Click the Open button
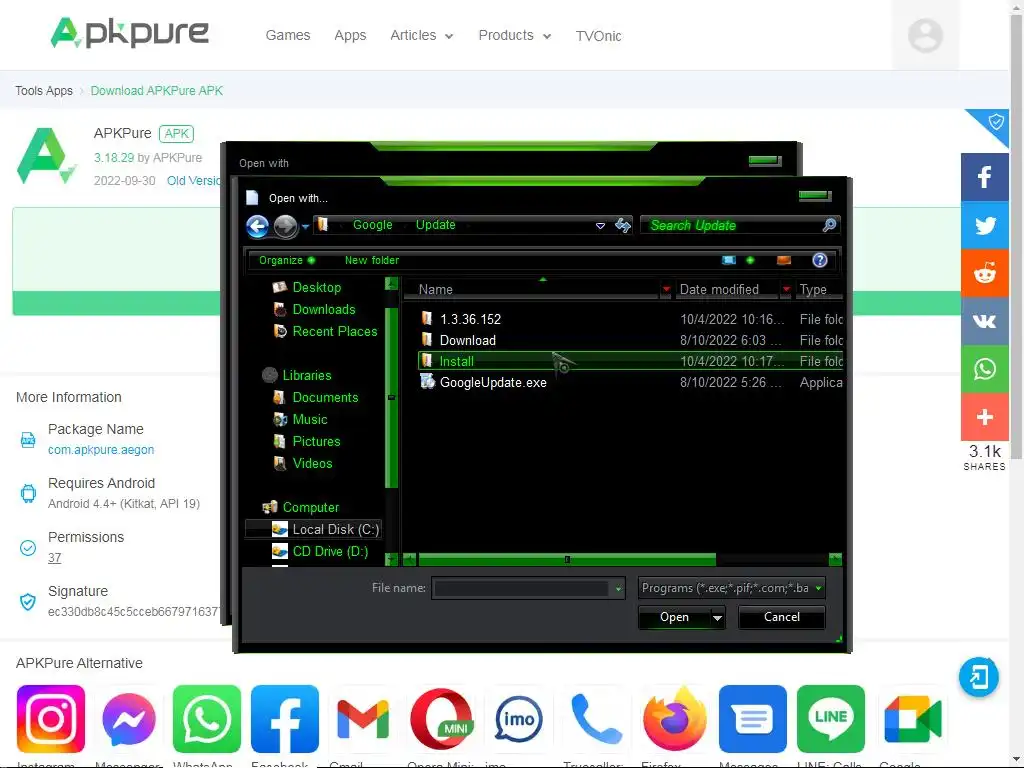This screenshot has width=1024, height=768. coord(675,617)
